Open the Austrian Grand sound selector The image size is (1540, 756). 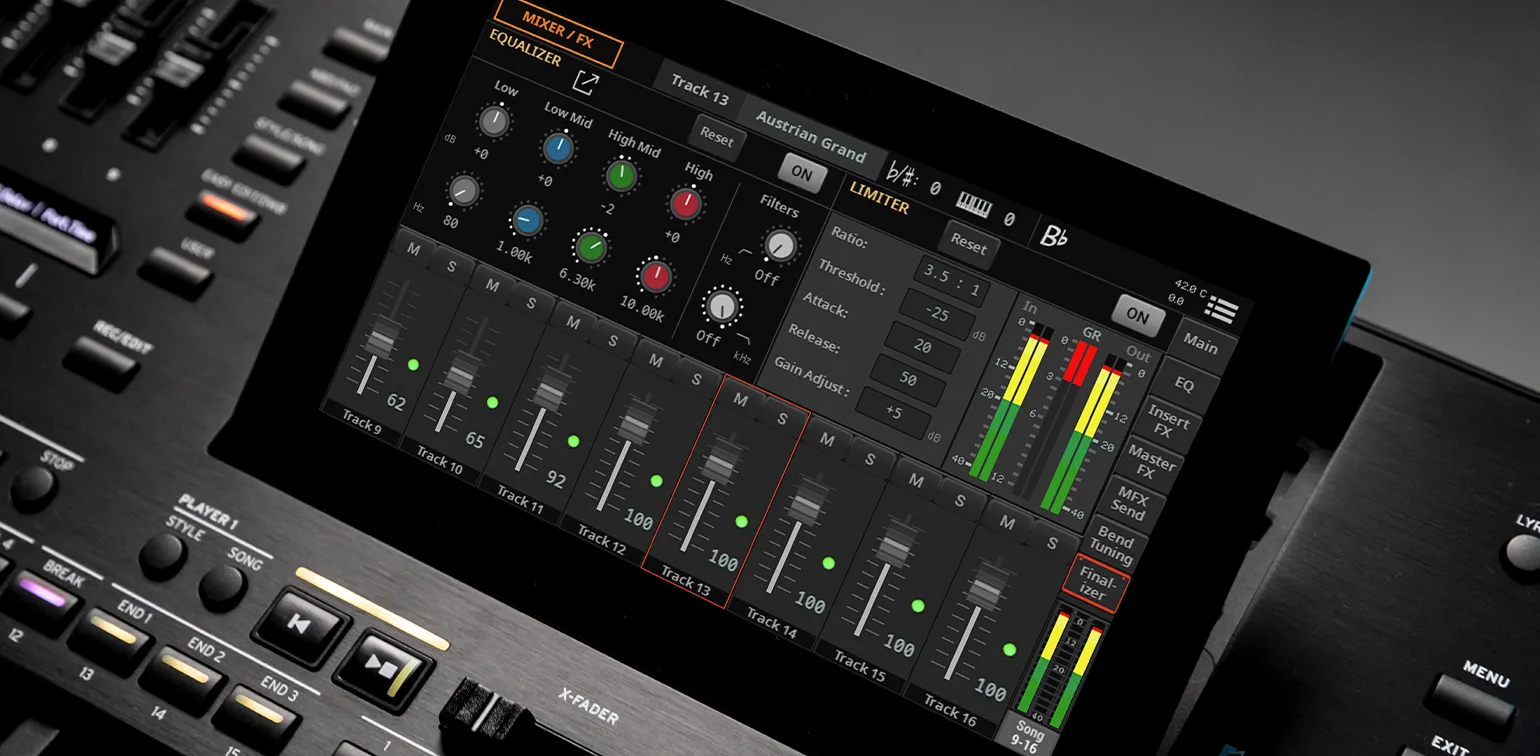pyautogui.click(x=810, y=135)
